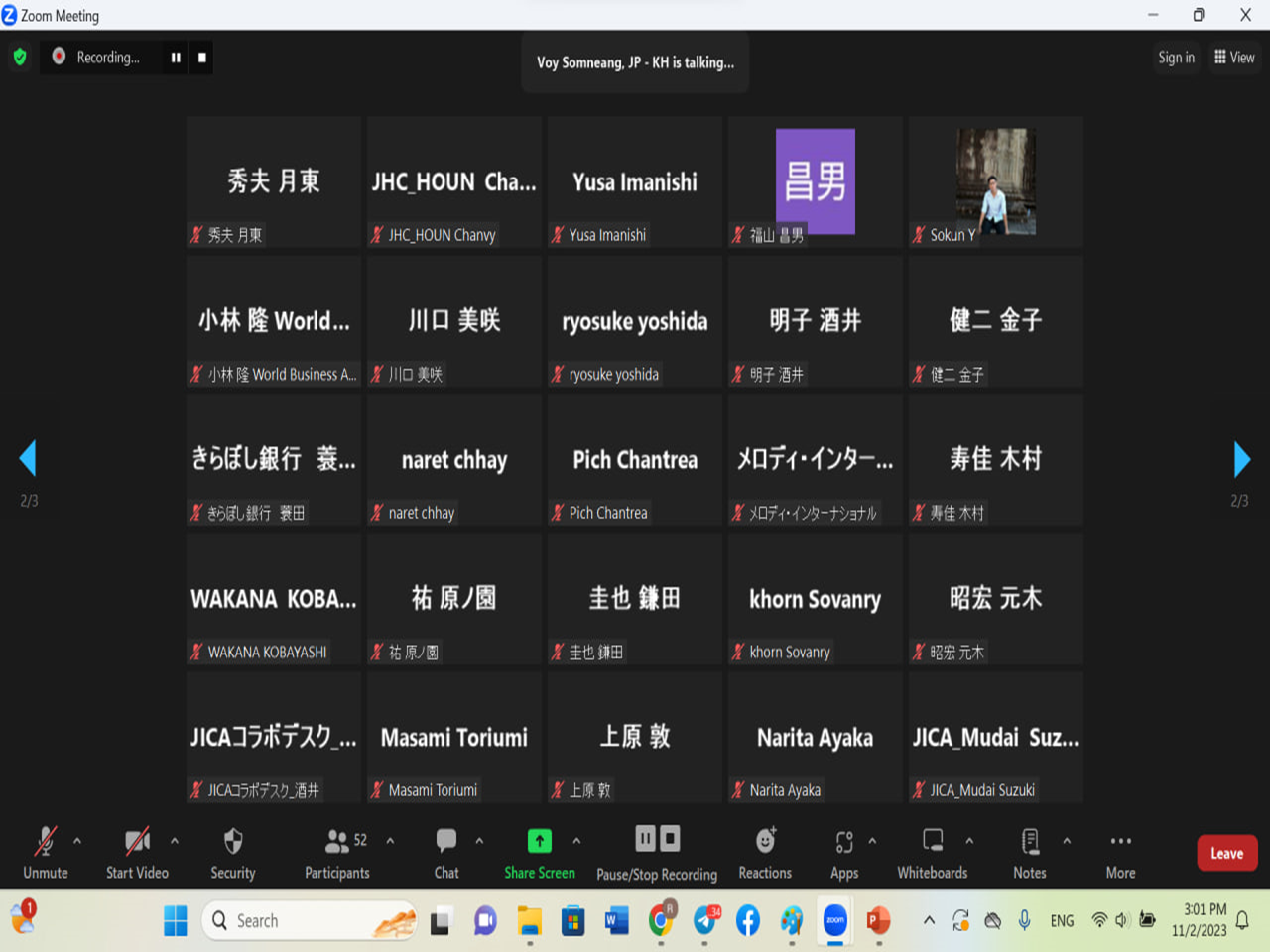Open the Chat panel
This screenshot has height=952, width=1270.
[446, 853]
